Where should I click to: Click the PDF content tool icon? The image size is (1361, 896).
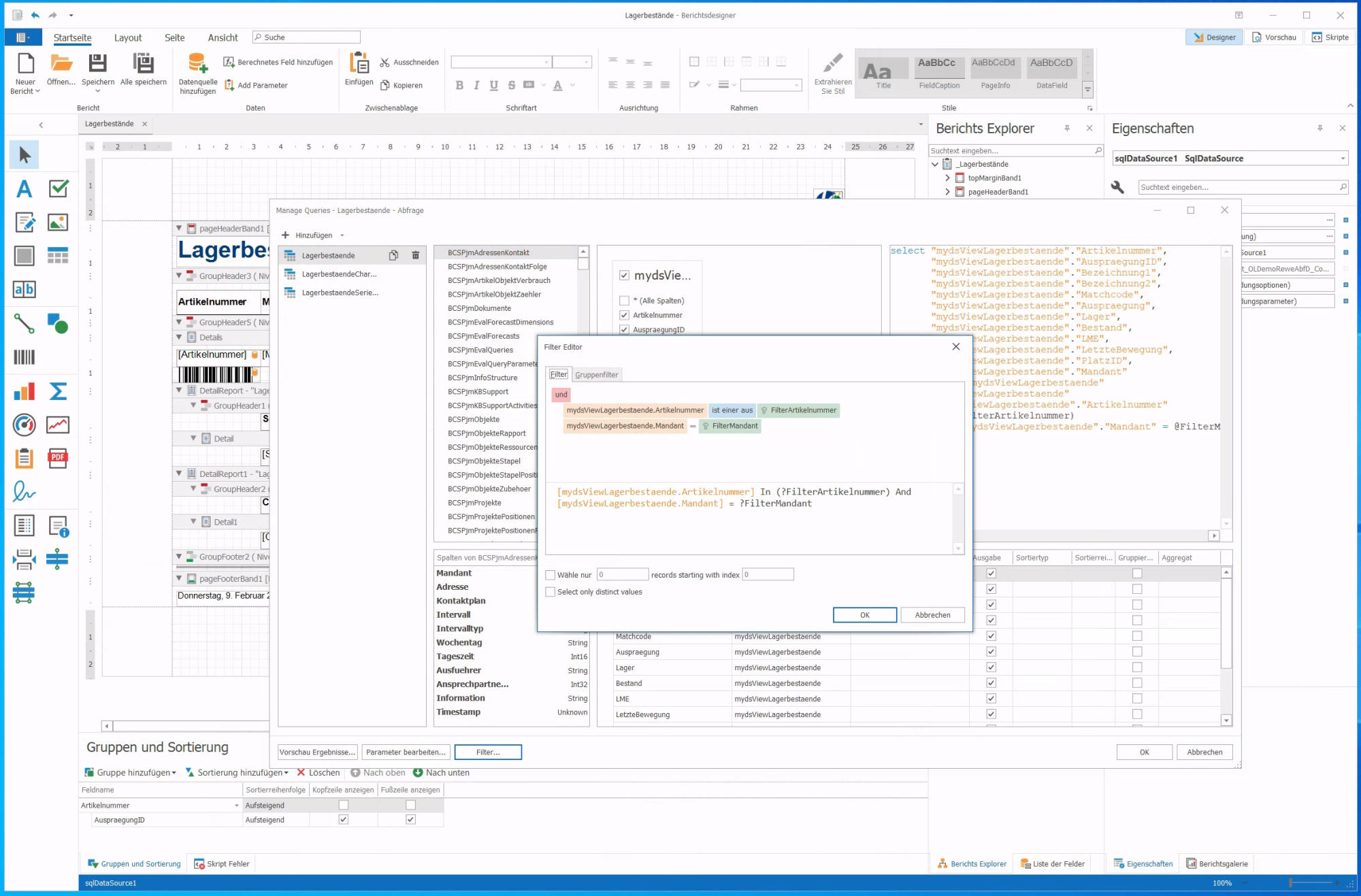[x=58, y=458]
